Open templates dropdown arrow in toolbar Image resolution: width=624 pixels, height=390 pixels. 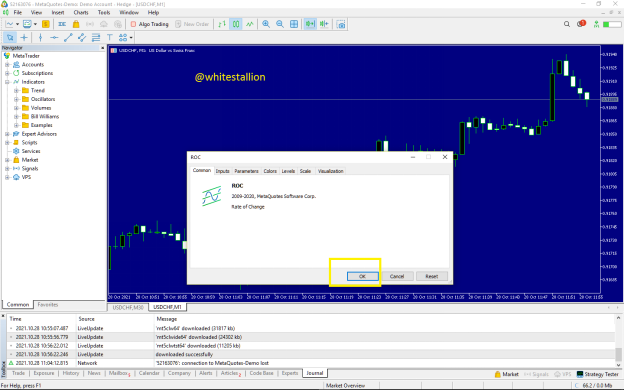pos(35,24)
